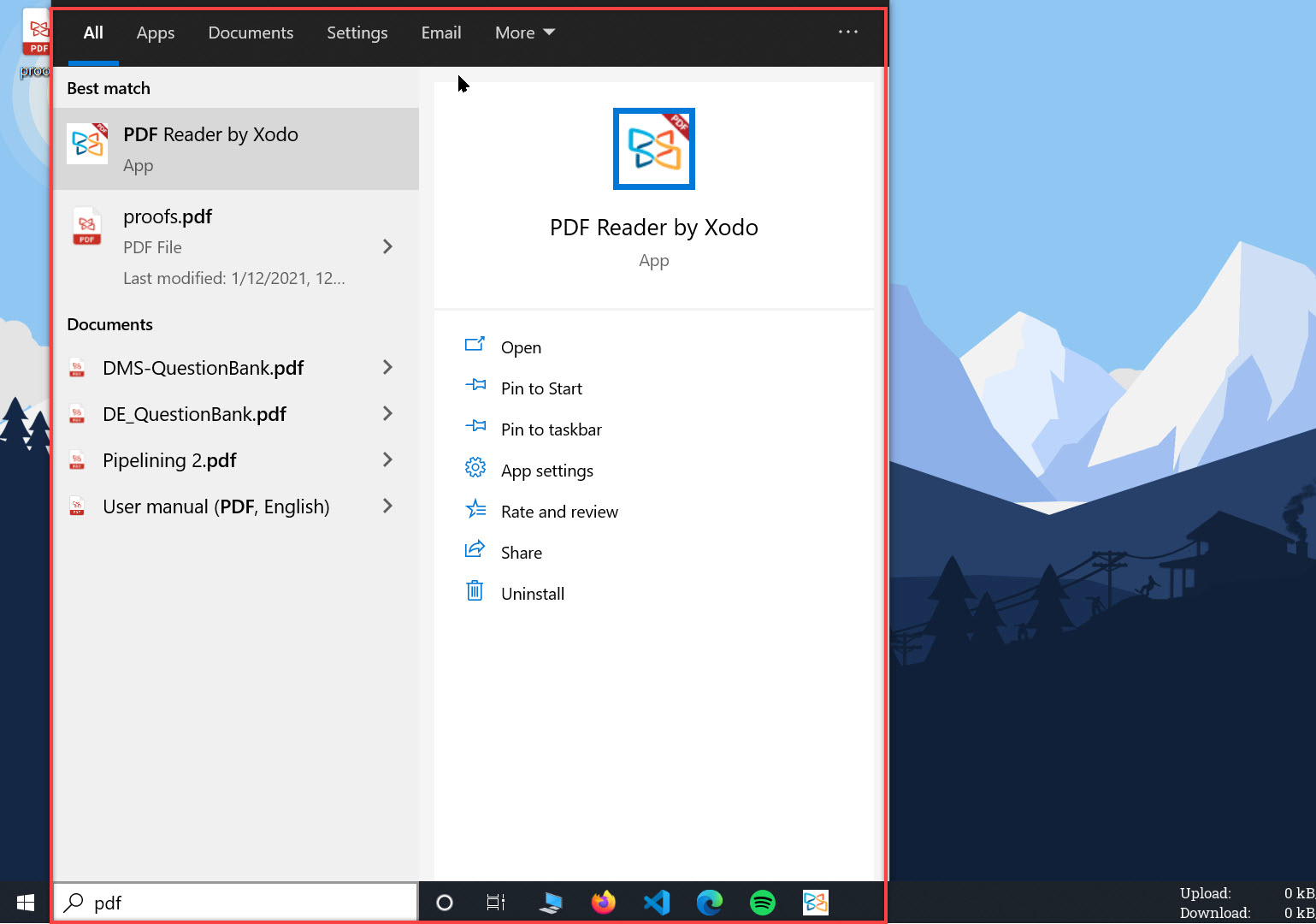Expand the User manual result arrow
Screen dimensions: 1316x924
387,506
